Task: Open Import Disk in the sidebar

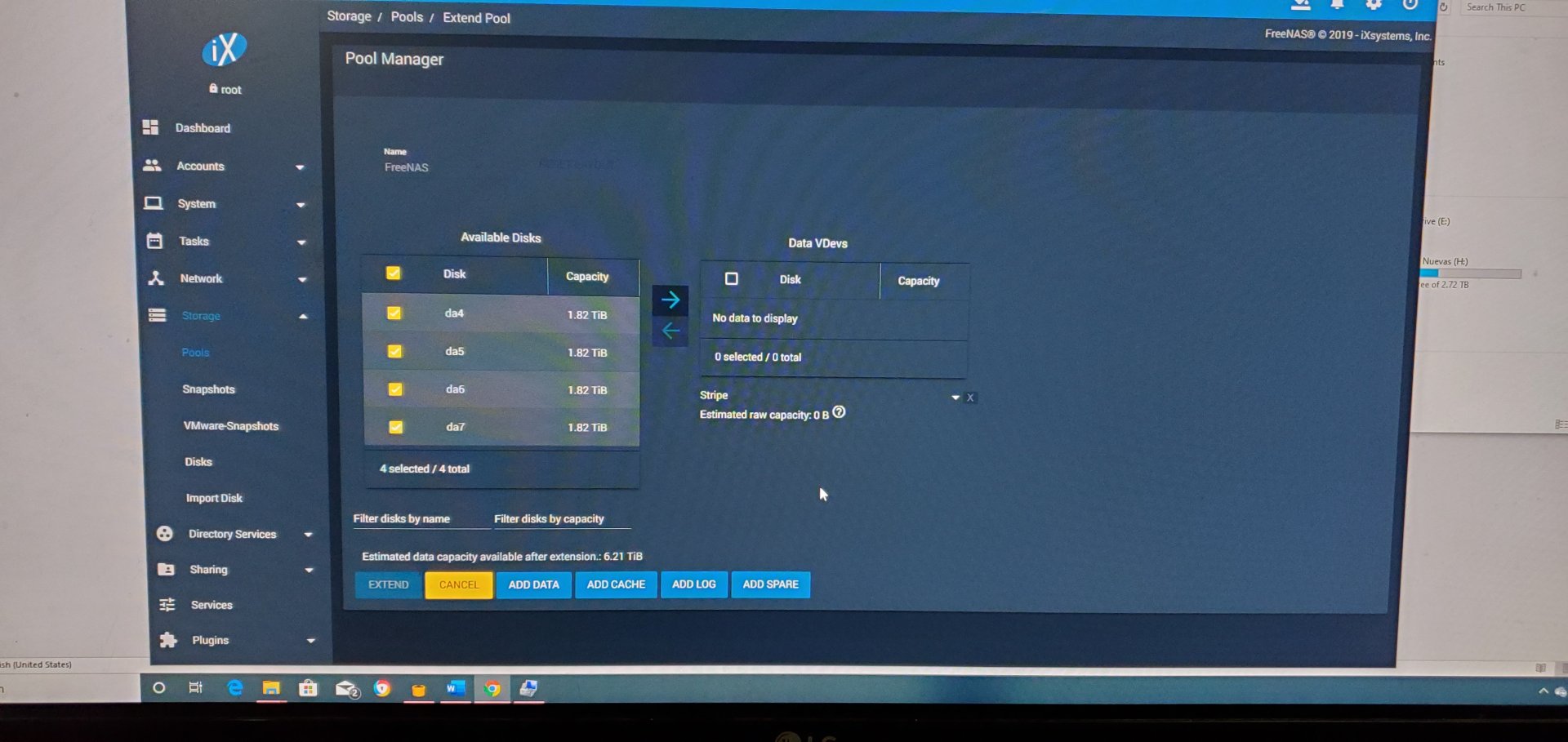Action: (214, 498)
